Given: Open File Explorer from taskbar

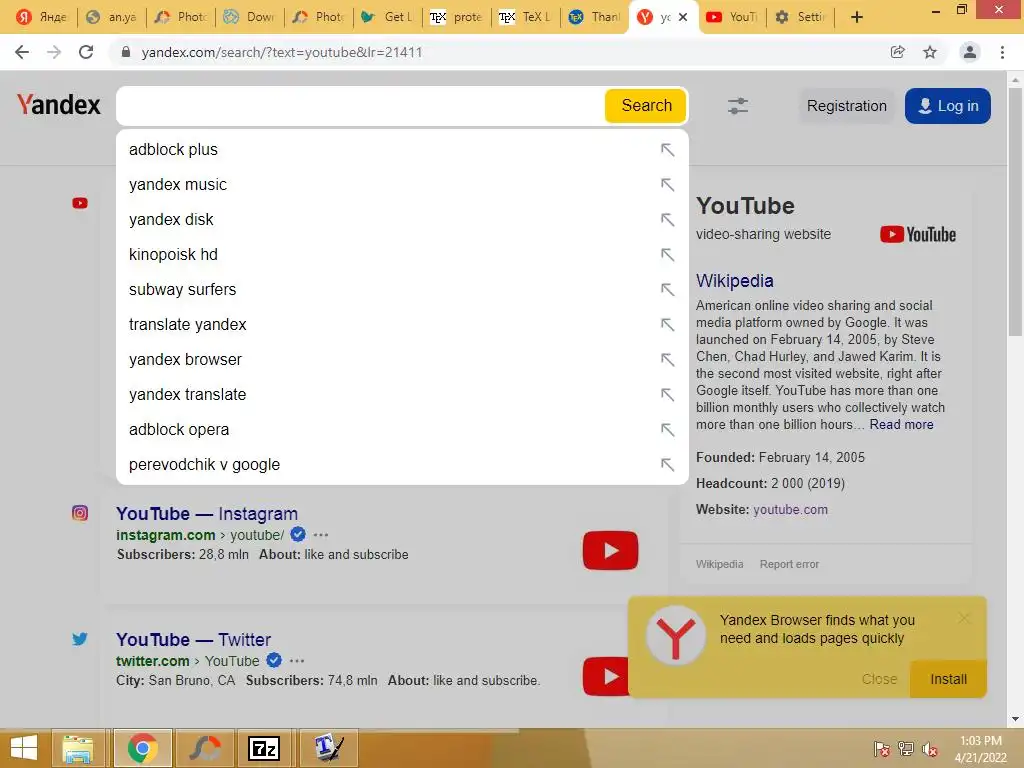Looking at the screenshot, I should 78,748.
